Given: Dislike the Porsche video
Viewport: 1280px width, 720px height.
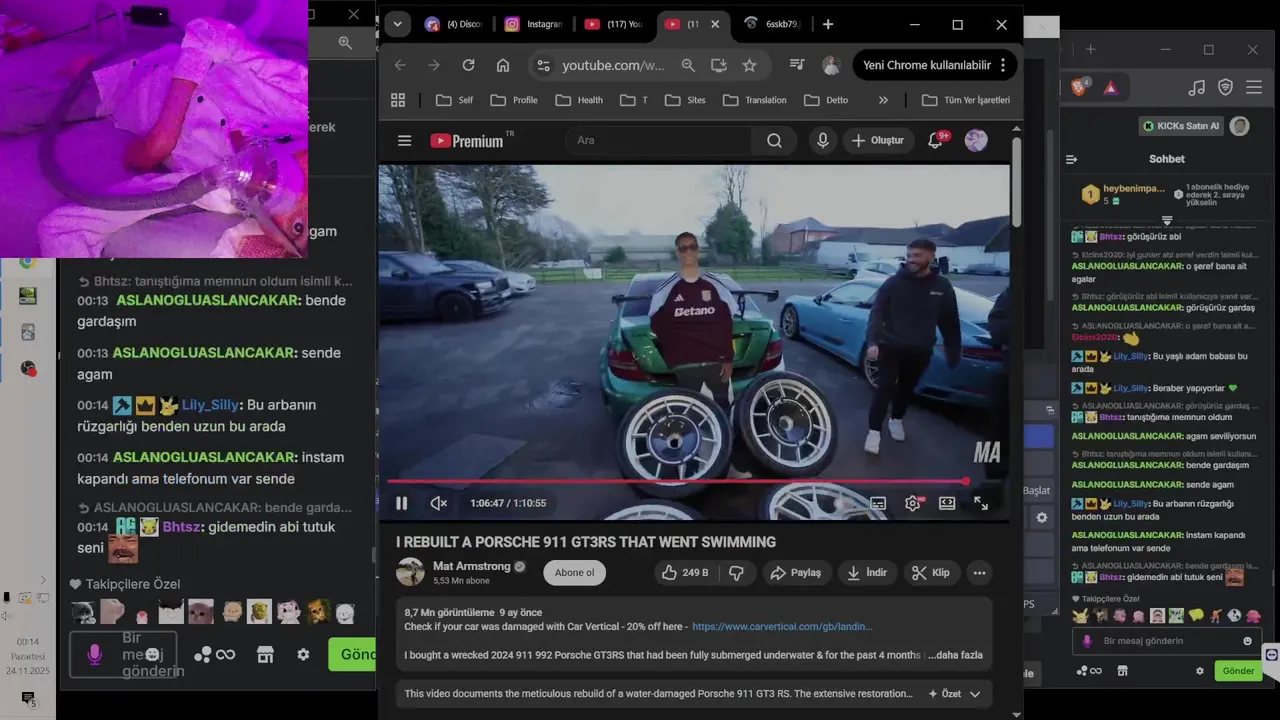Looking at the screenshot, I should pos(736,573).
